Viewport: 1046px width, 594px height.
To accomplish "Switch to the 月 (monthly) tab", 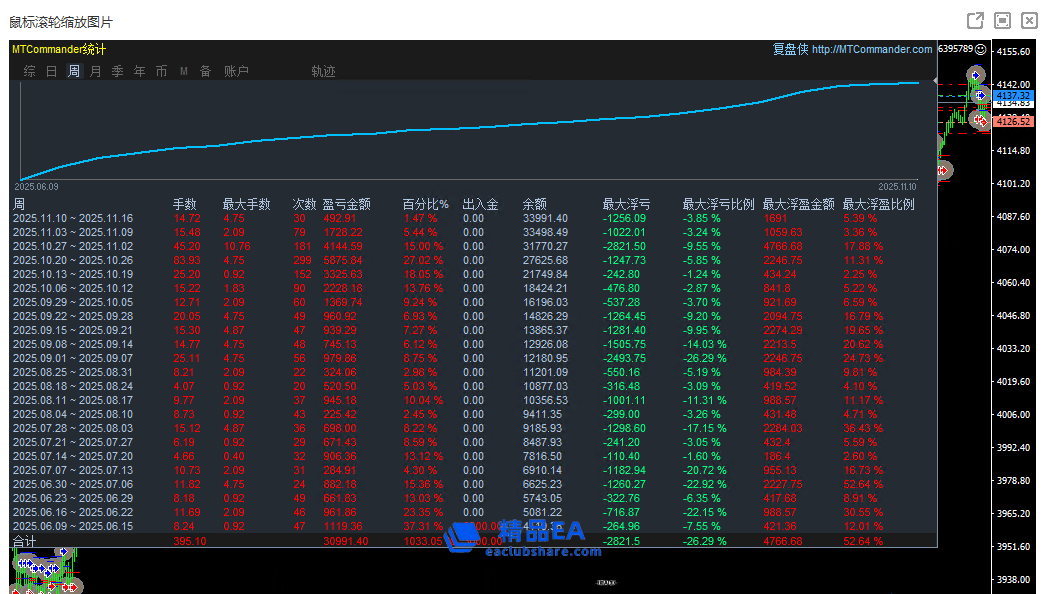I will 96,71.
